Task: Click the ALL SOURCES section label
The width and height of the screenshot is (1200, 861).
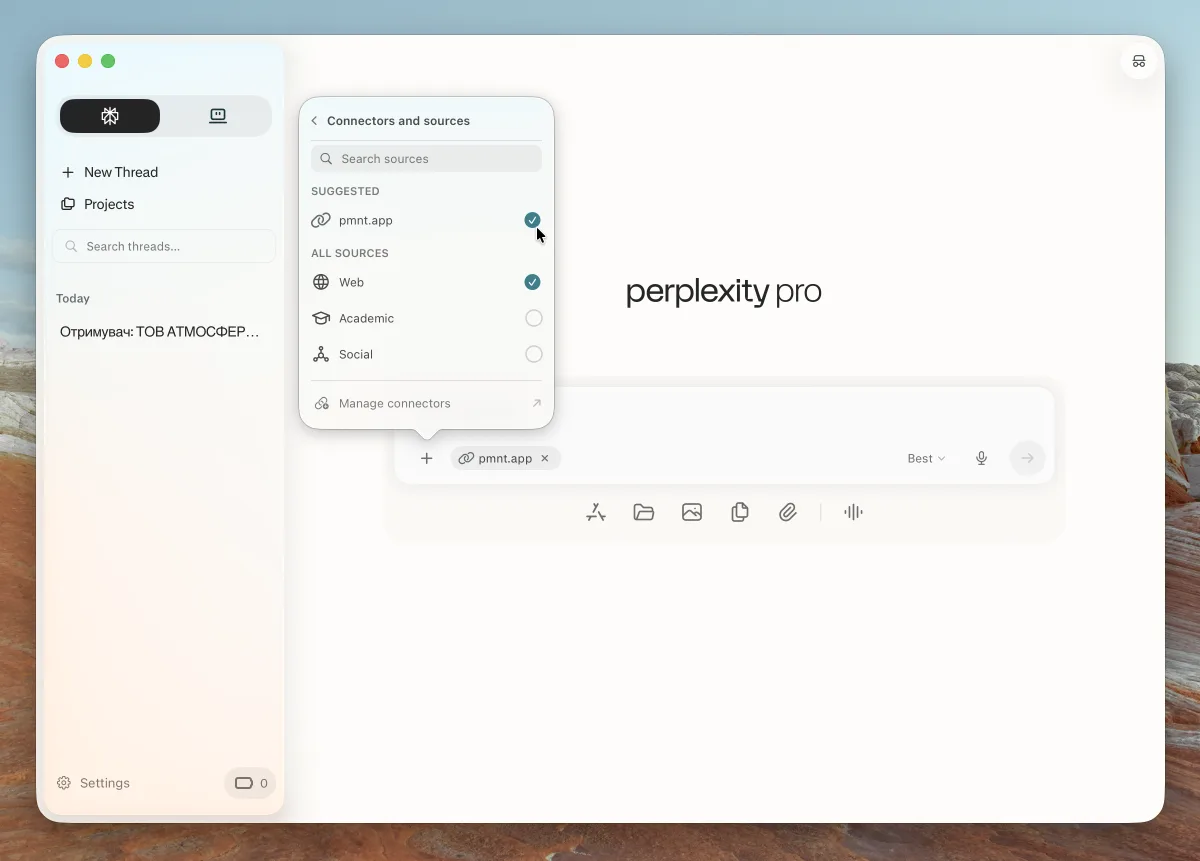Action: (350, 253)
